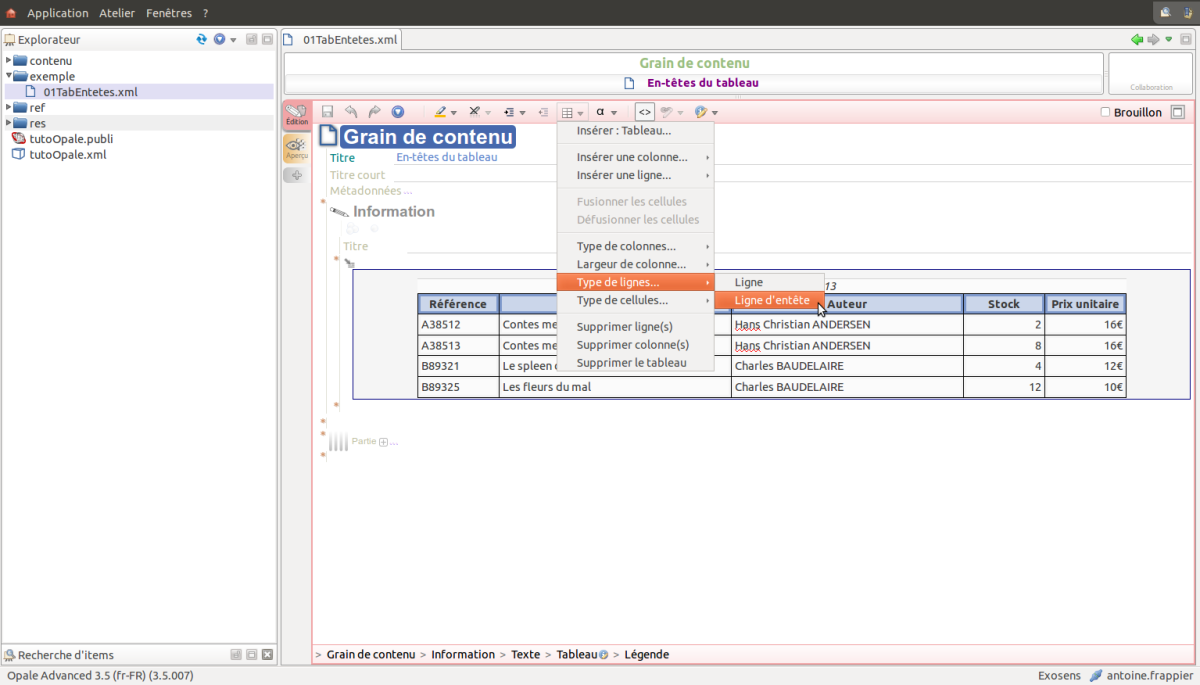This screenshot has height=685, width=1200.
Task: Click Information in the breadcrumb path
Action: 463,655
